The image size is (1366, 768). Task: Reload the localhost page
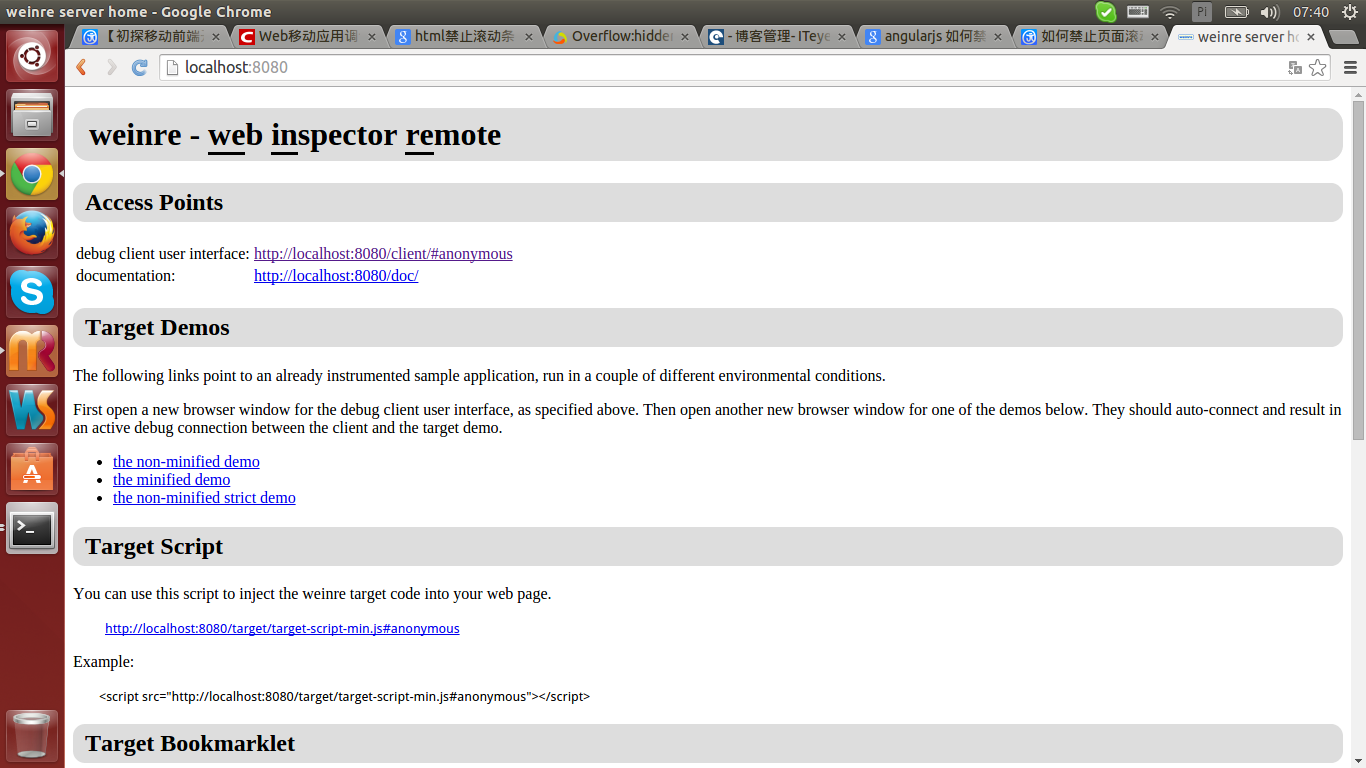click(x=140, y=67)
